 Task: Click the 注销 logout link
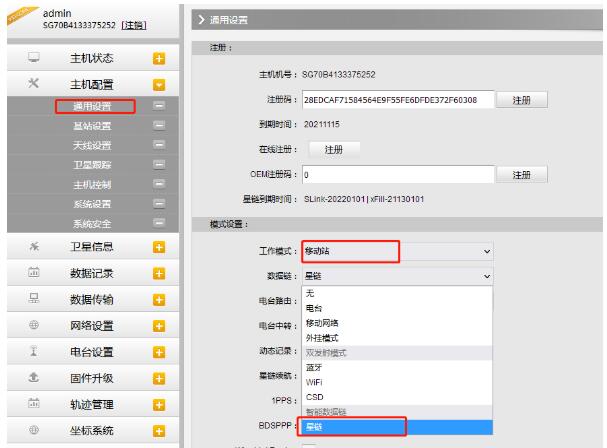click(134, 25)
